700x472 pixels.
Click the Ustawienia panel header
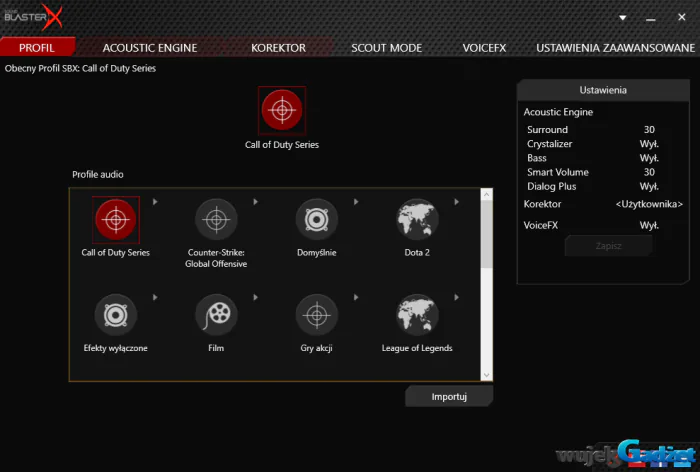(603, 90)
